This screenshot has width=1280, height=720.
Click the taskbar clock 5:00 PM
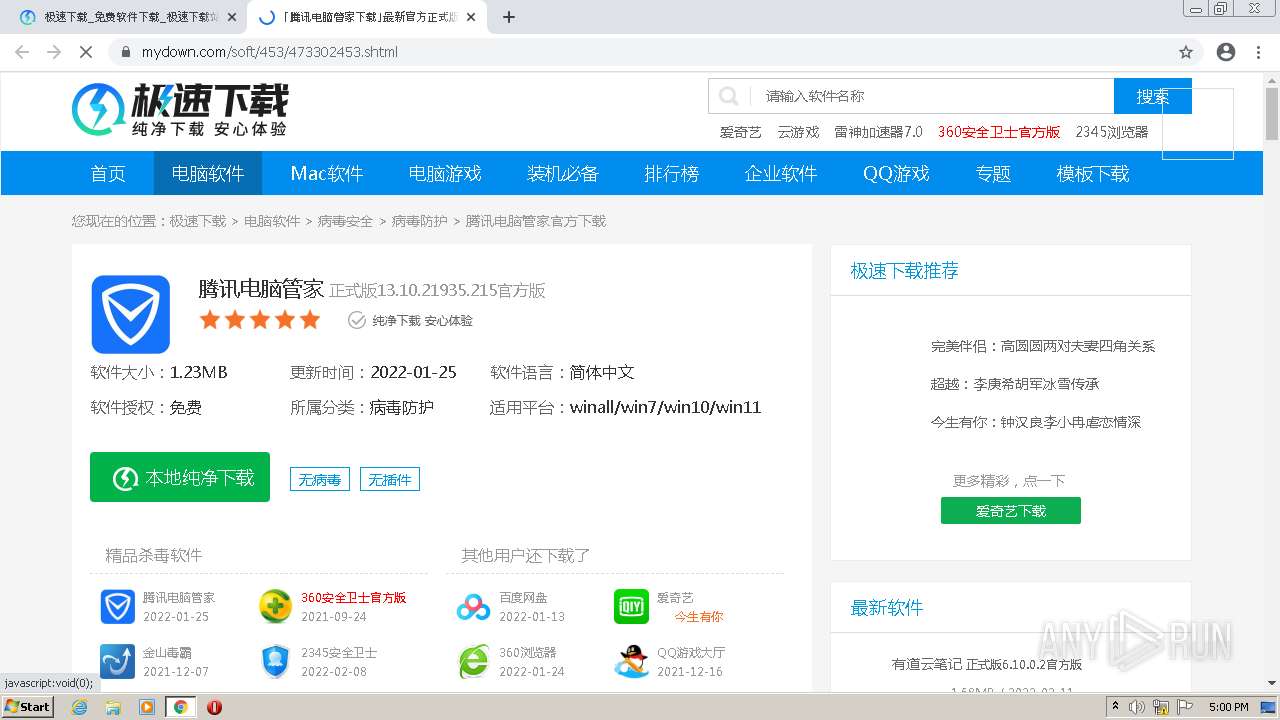click(1228, 707)
